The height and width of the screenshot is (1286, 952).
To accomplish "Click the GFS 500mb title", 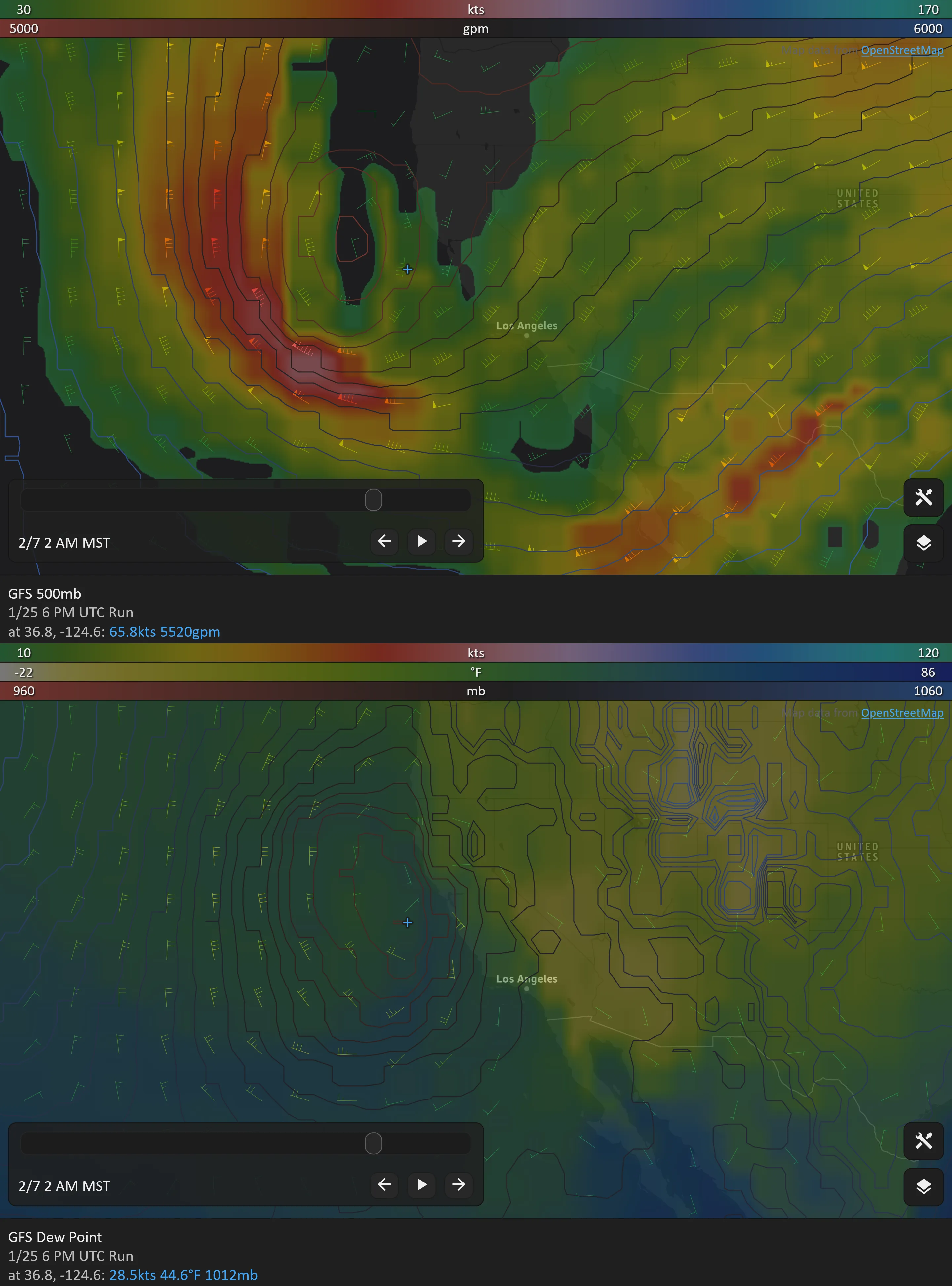I will [44, 594].
